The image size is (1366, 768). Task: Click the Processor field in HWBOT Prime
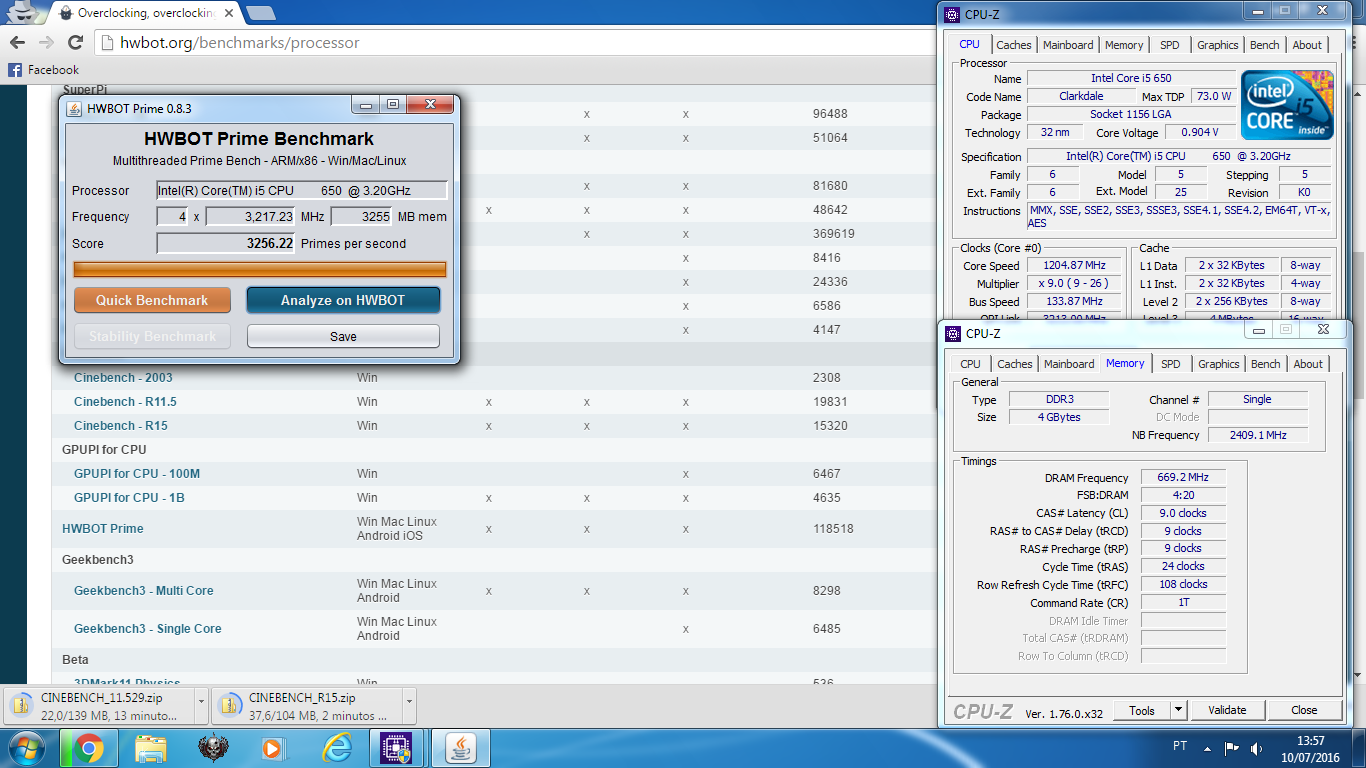click(302, 190)
